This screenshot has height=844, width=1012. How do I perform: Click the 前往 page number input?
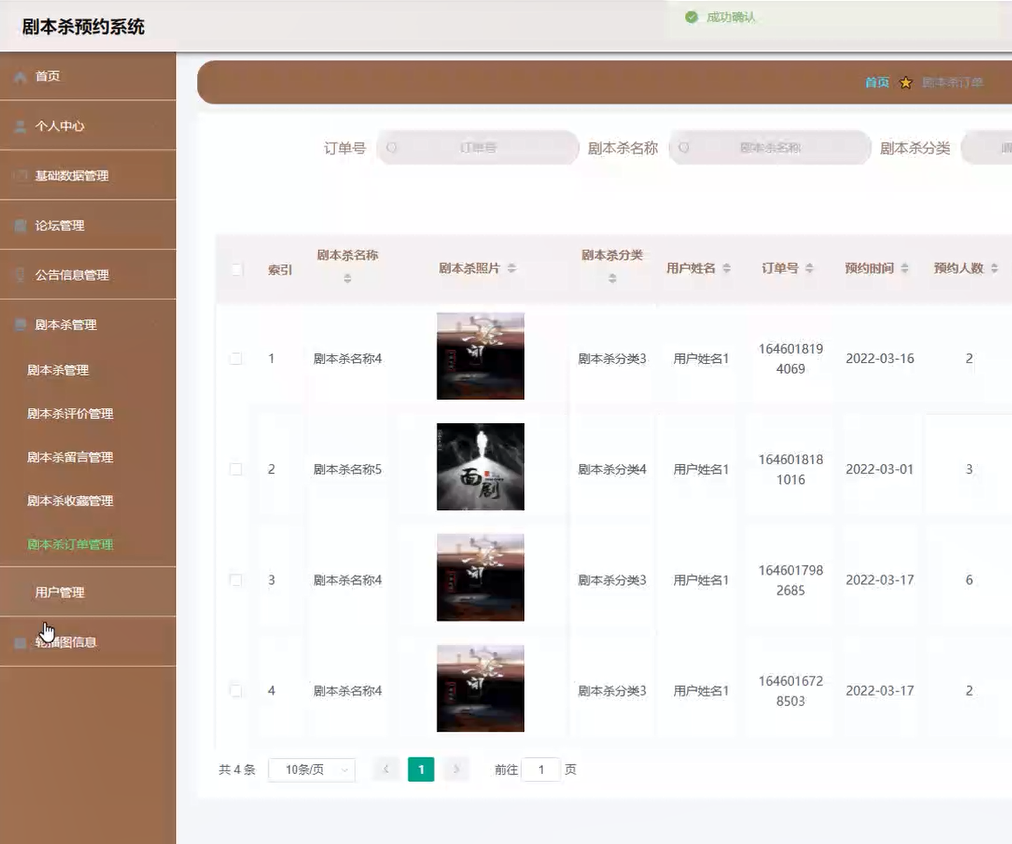point(541,770)
